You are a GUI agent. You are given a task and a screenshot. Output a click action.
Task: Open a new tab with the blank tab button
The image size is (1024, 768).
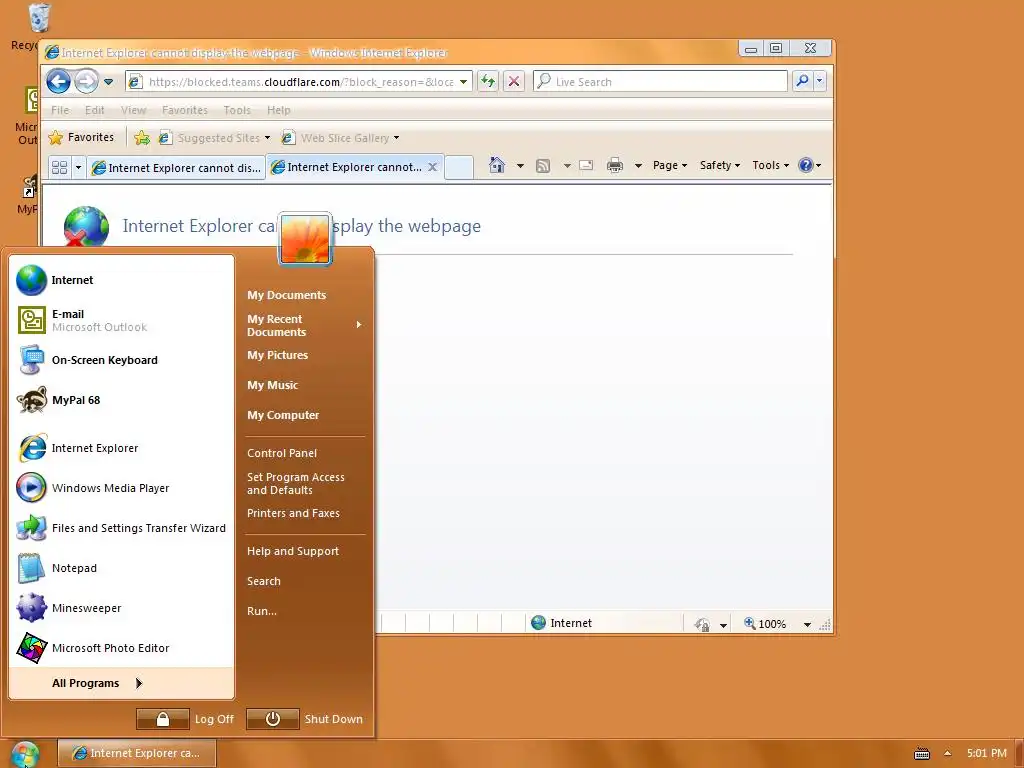459,167
